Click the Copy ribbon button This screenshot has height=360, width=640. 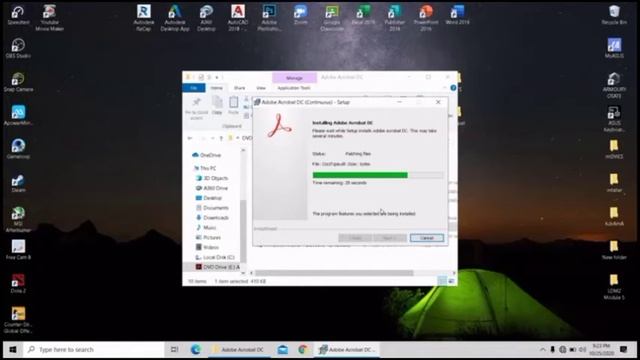(x=217, y=106)
